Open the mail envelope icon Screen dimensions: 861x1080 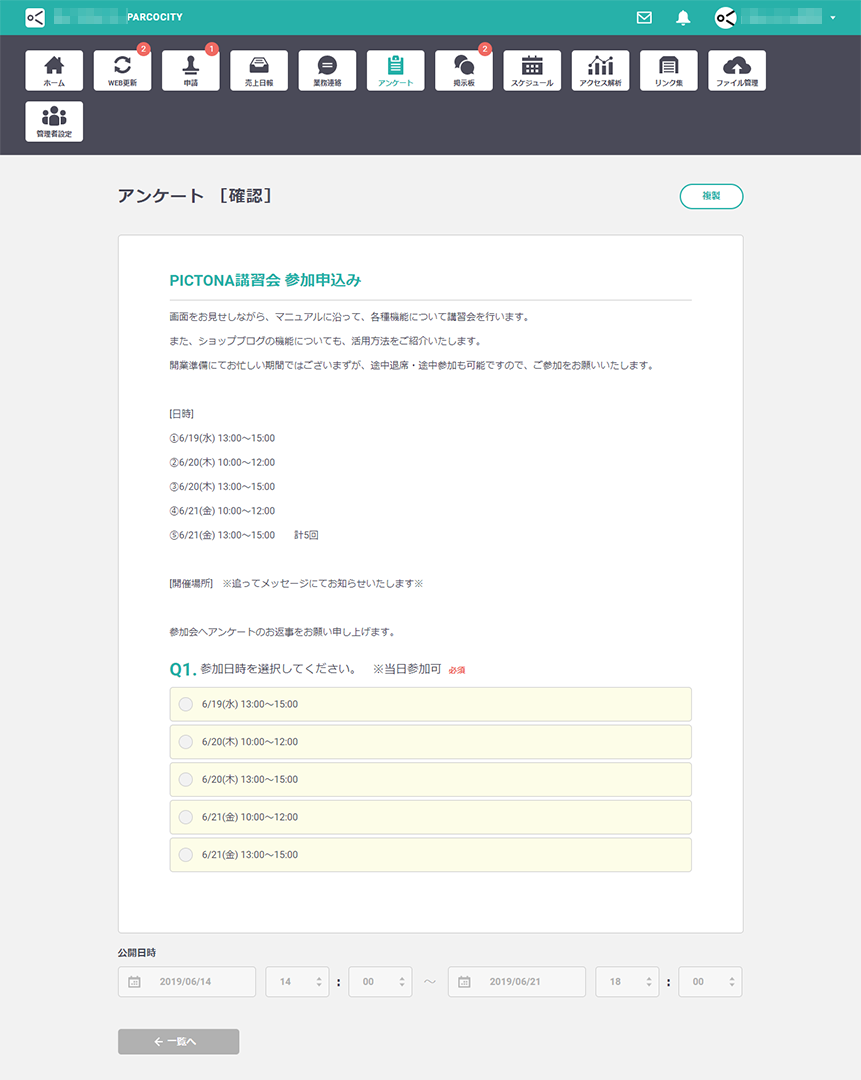pos(644,17)
